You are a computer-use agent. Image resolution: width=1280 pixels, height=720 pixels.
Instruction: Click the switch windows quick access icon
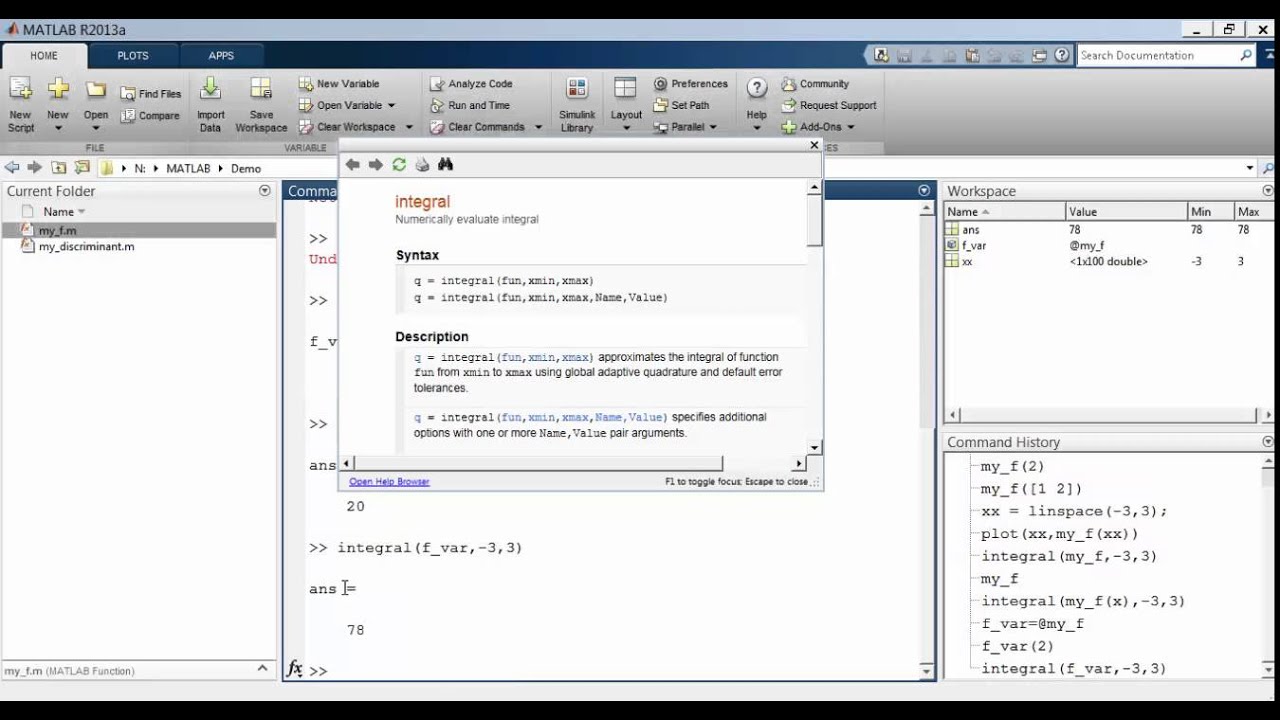(1040, 55)
